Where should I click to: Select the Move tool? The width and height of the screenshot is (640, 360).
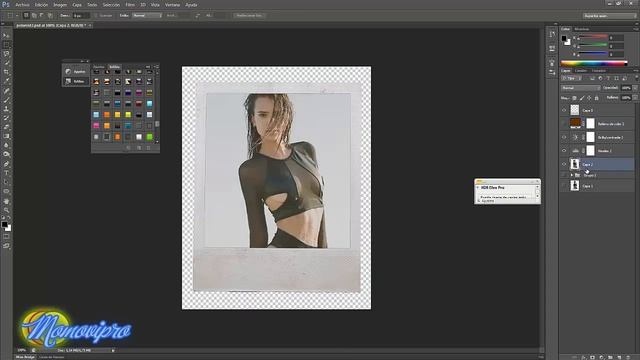tap(6, 36)
